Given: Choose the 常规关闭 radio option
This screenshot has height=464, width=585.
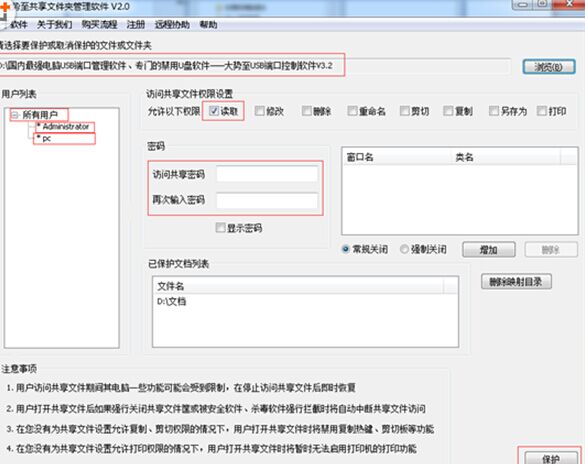Looking at the screenshot, I should (345, 249).
